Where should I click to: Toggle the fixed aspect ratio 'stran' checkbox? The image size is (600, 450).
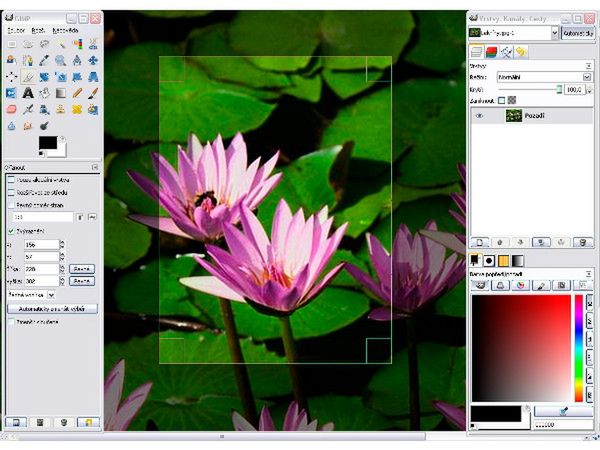pyautogui.click(x=11, y=205)
